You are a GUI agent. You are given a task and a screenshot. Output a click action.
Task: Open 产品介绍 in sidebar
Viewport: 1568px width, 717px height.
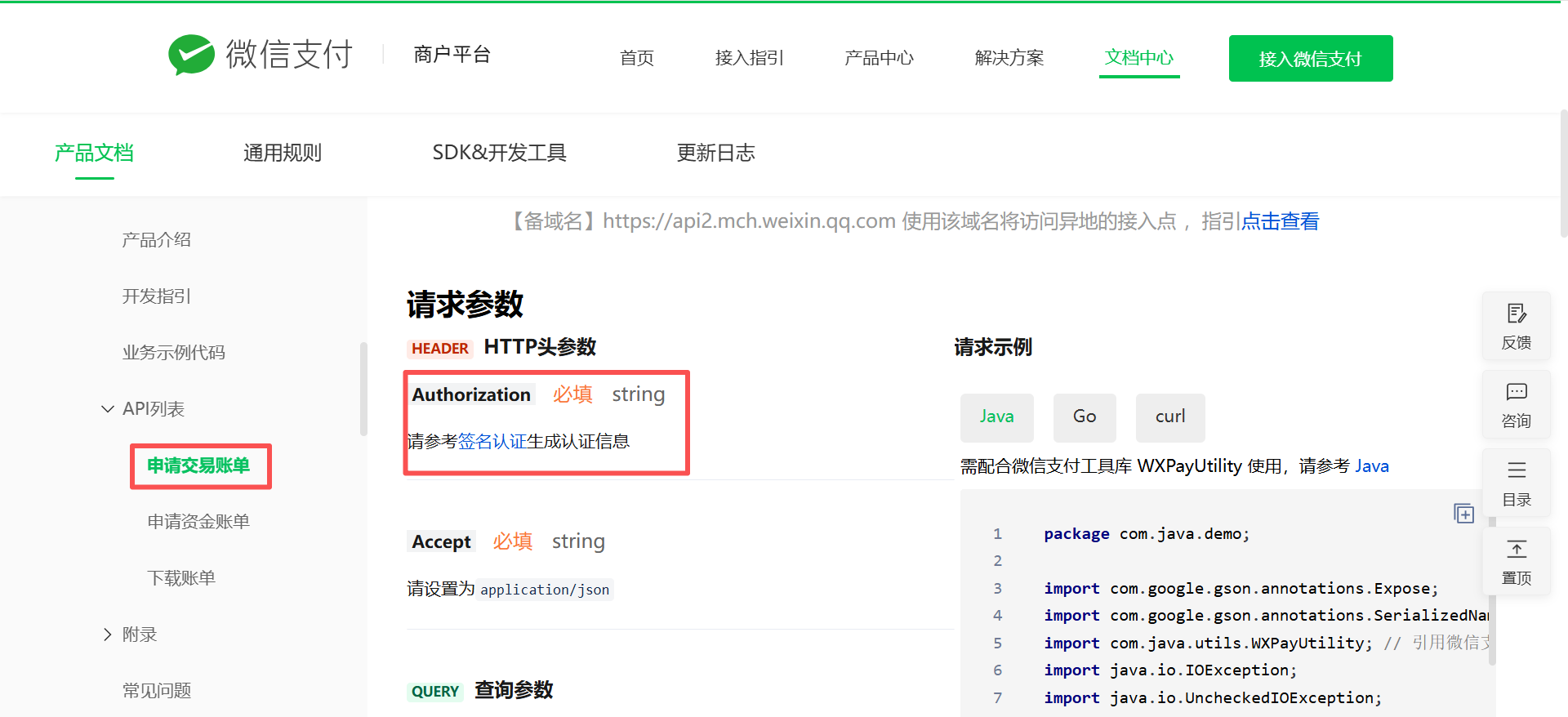[157, 240]
